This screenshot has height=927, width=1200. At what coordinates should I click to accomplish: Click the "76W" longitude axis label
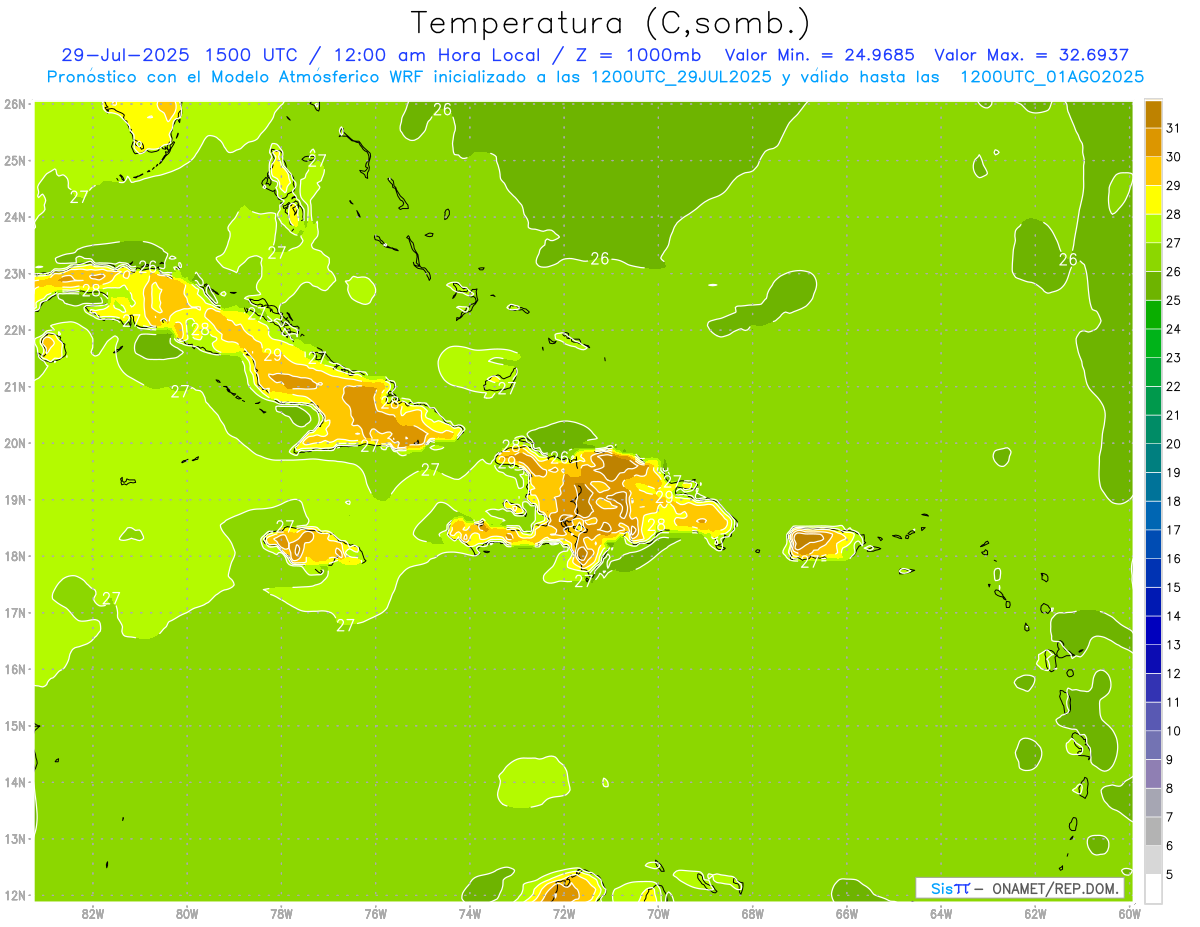(376, 913)
